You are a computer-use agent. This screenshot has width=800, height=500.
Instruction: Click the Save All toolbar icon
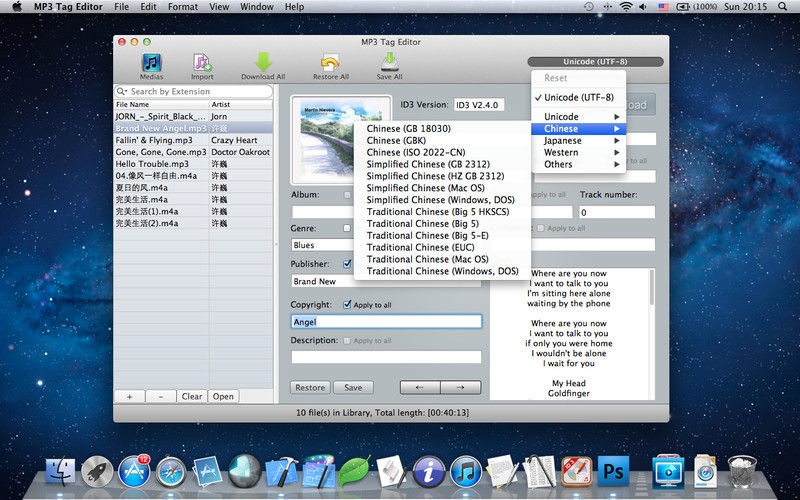[389, 62]
